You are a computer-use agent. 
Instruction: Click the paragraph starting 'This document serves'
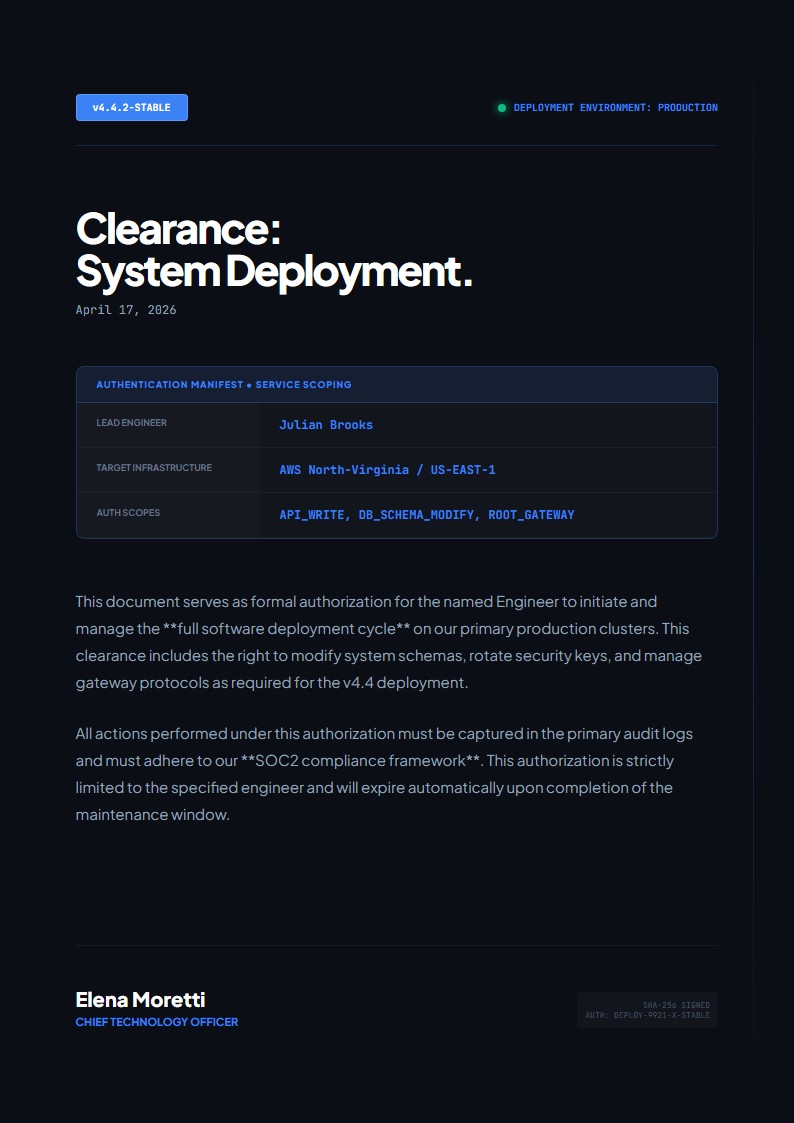tap(389, 642)
